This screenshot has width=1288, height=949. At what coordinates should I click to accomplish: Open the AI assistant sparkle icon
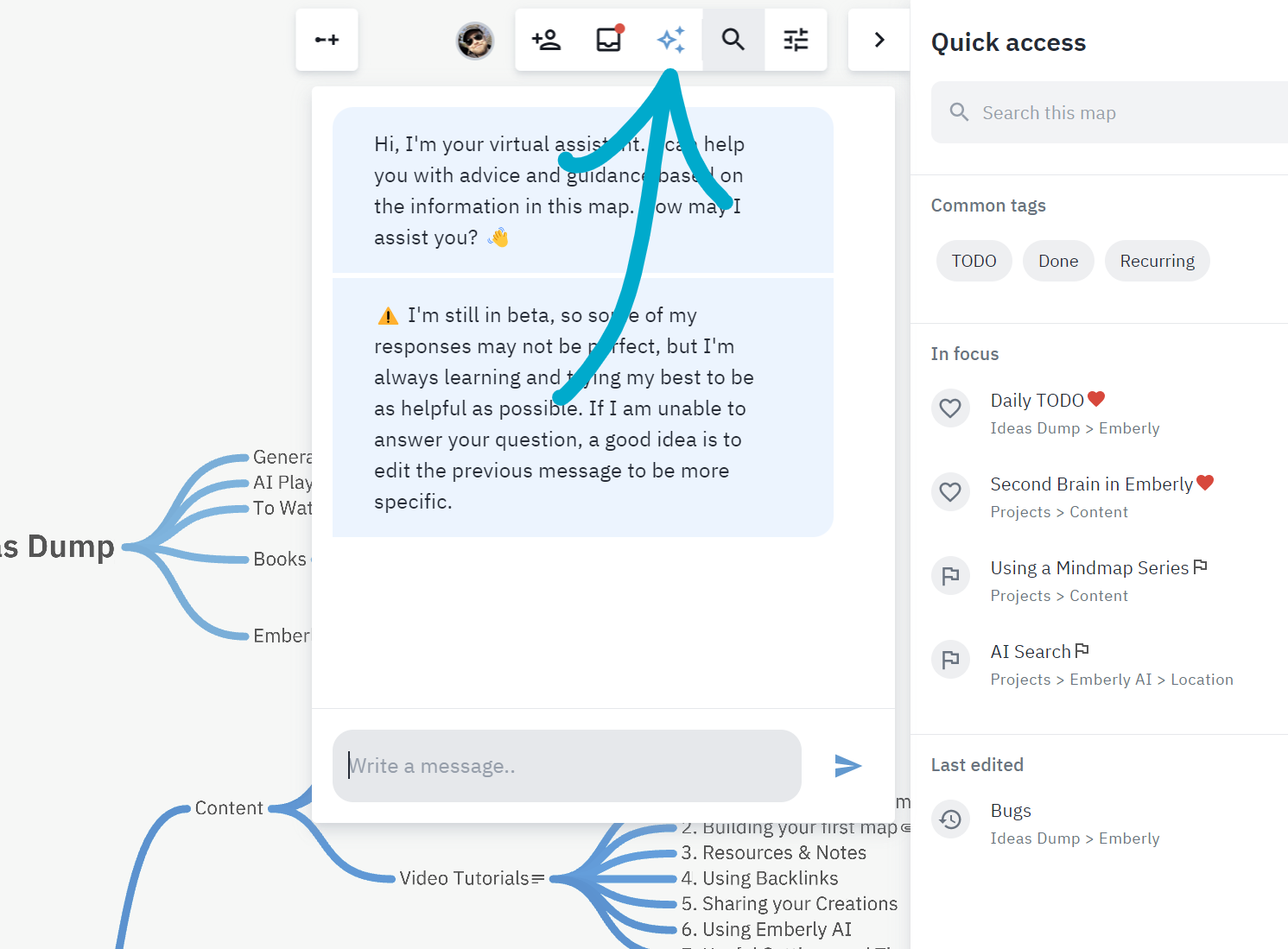coord(671,40)
